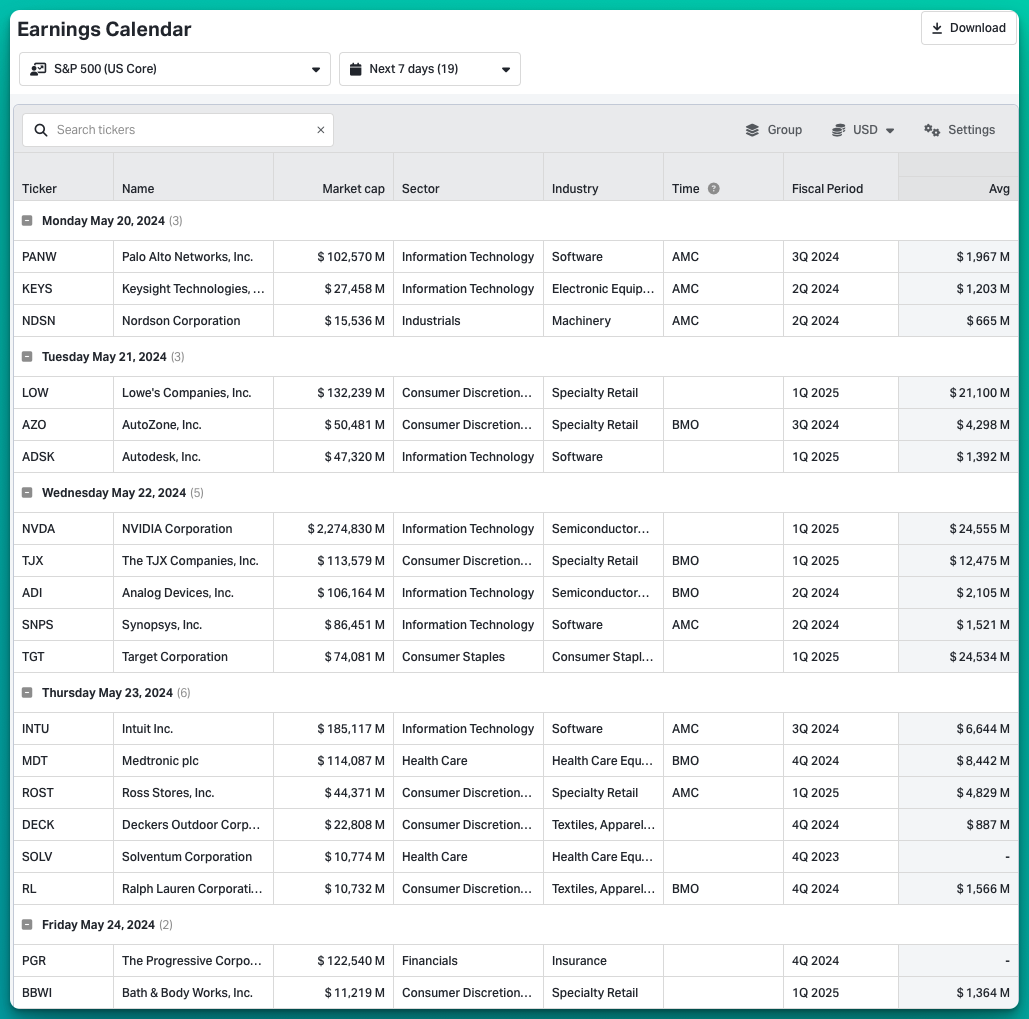
Task: Click Analog Devices, Inc. name cell
Action: (x=194, y=593)
